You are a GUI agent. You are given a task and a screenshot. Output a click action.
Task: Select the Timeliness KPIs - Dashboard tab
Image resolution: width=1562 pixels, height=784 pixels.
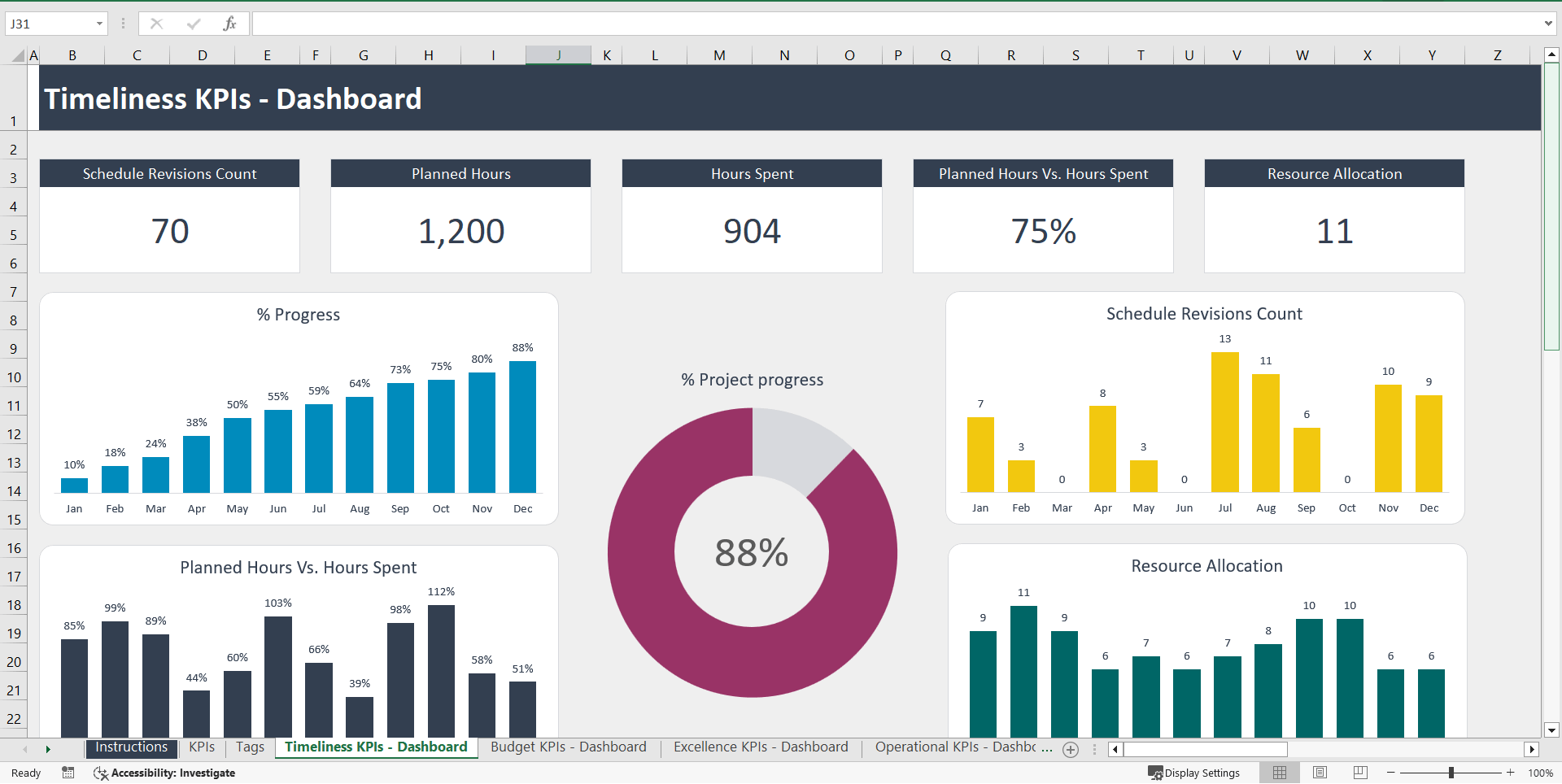[376, 747]
